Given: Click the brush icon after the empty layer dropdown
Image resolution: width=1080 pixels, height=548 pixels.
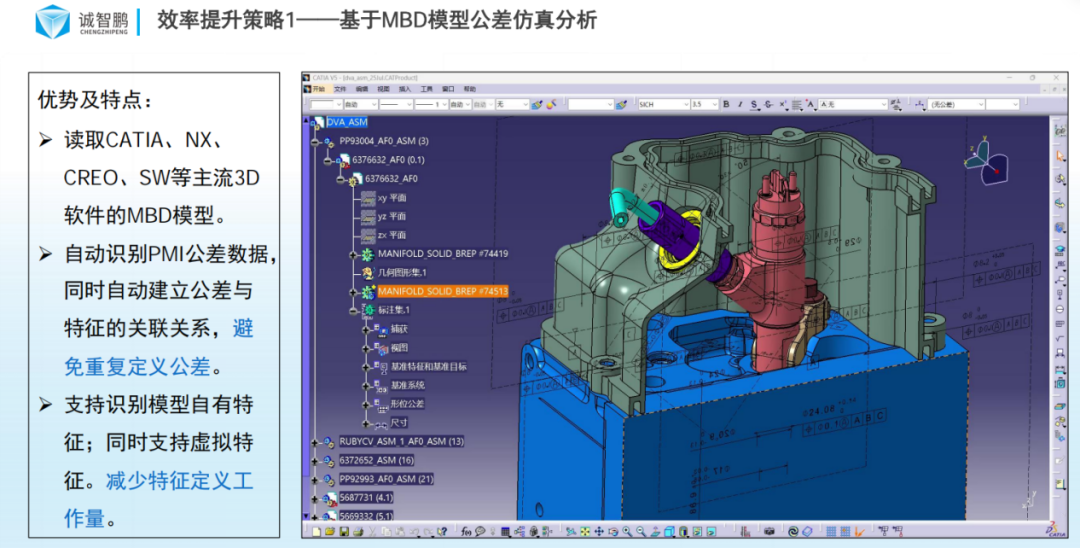Looking at the screenshot, I should tap(621, 105).
